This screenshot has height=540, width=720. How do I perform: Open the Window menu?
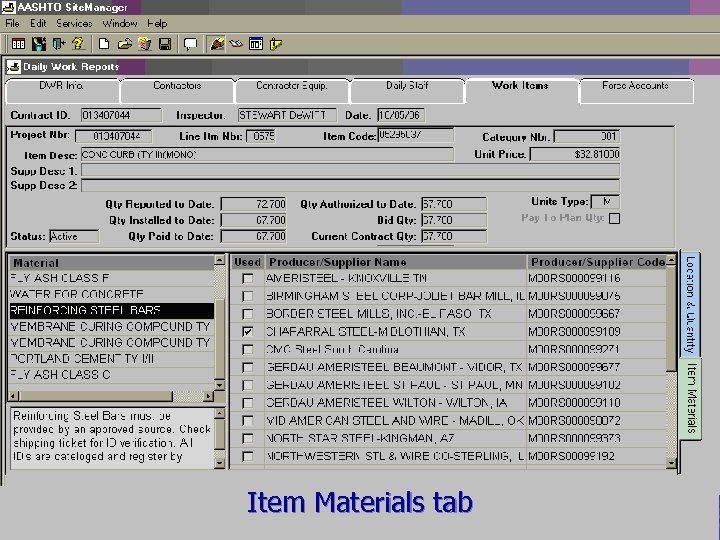(x=119, y=23)
